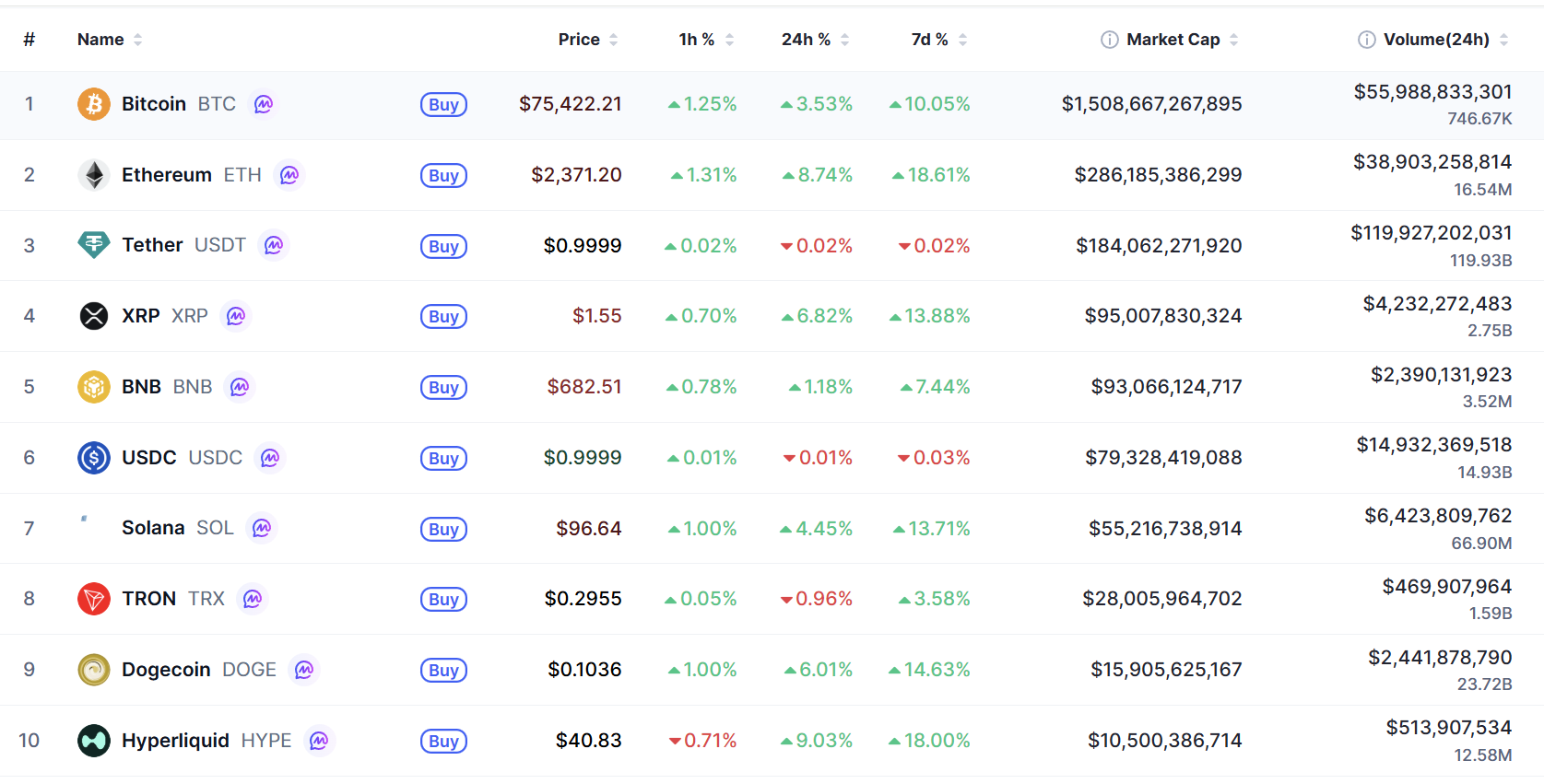Click BNB price $682.51
This screenshot has width=1544, height=784.
pyautogui.click(x=584, y=387)
